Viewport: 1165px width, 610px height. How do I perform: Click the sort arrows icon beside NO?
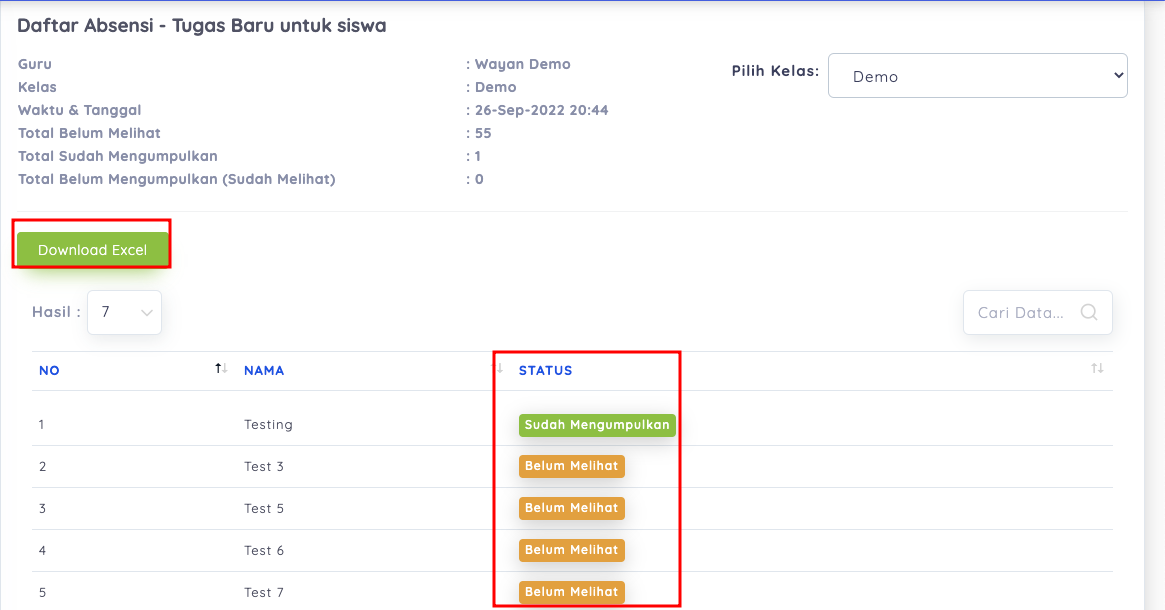pos(221,370)
